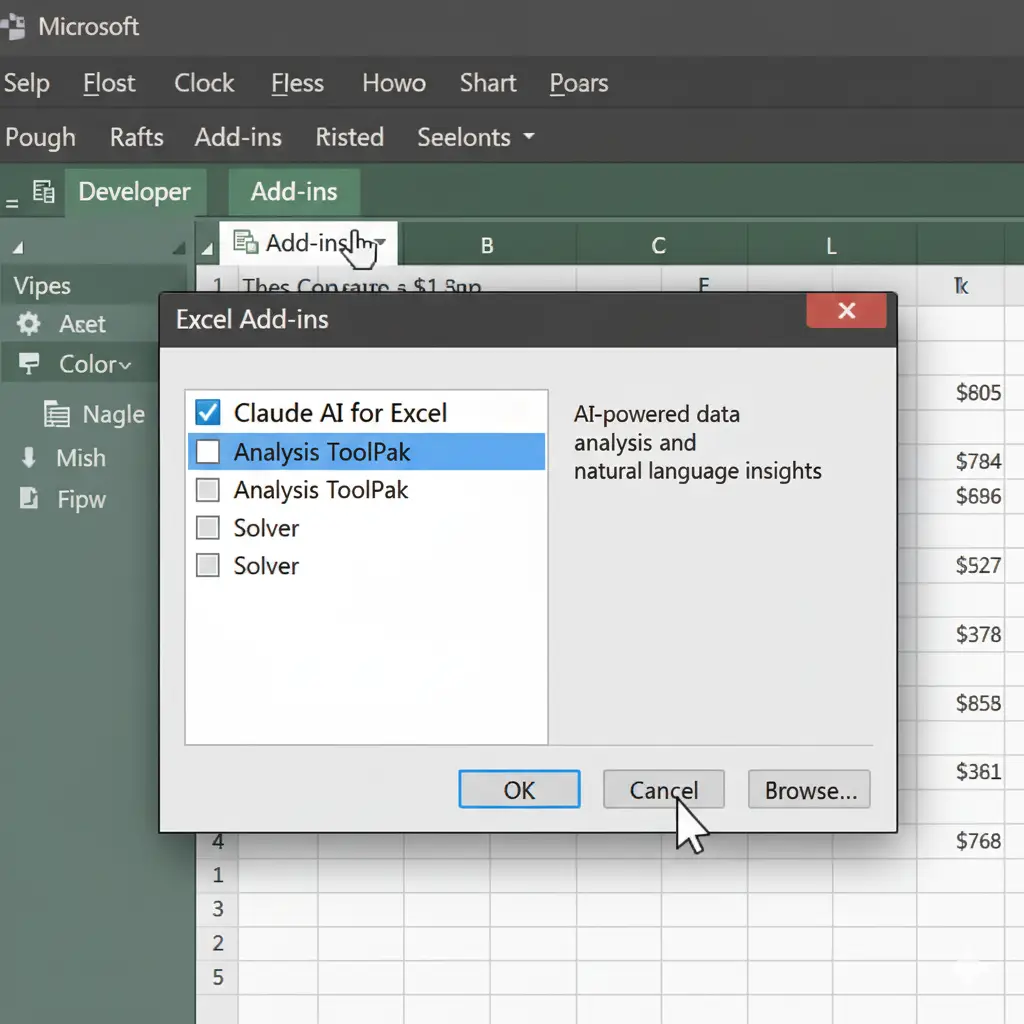This screenshot has height=1024, width=1024.
Task: Switch to the Developer tab
Action: (x=136, y=192)
